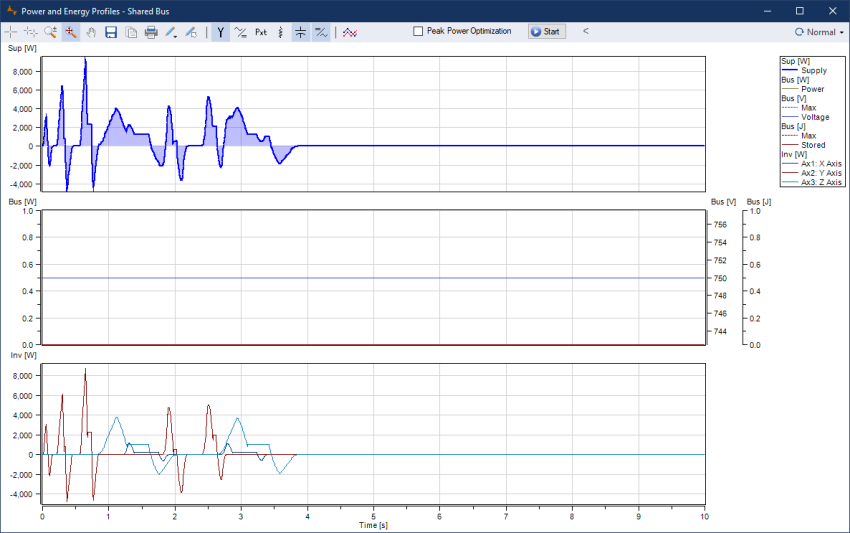The width and height of the screenshot is (850, 533).
Task: Toggle the Y axis scaling button
Action: click(220, 32)
